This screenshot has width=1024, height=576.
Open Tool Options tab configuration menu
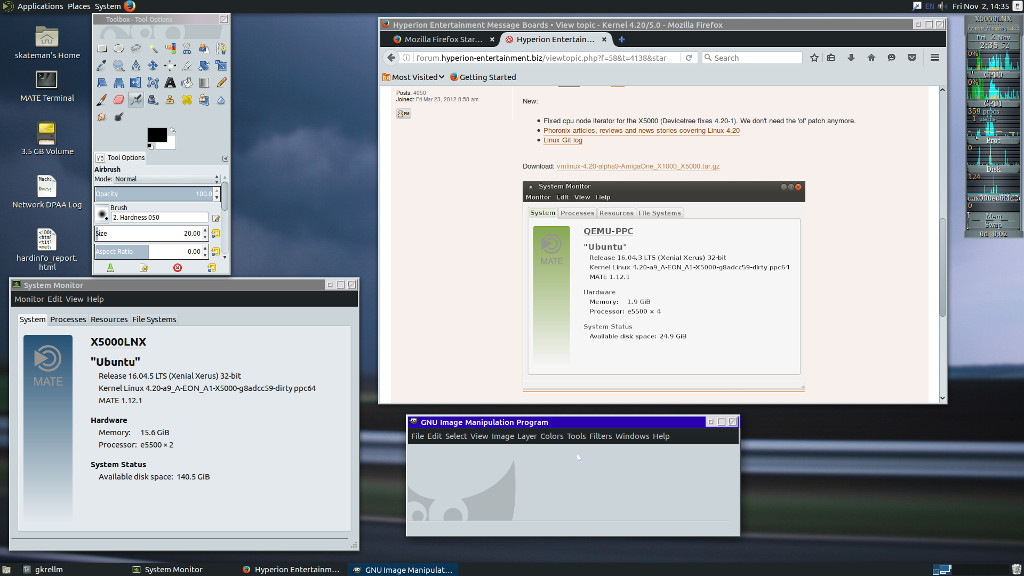[x=225, y=159]
